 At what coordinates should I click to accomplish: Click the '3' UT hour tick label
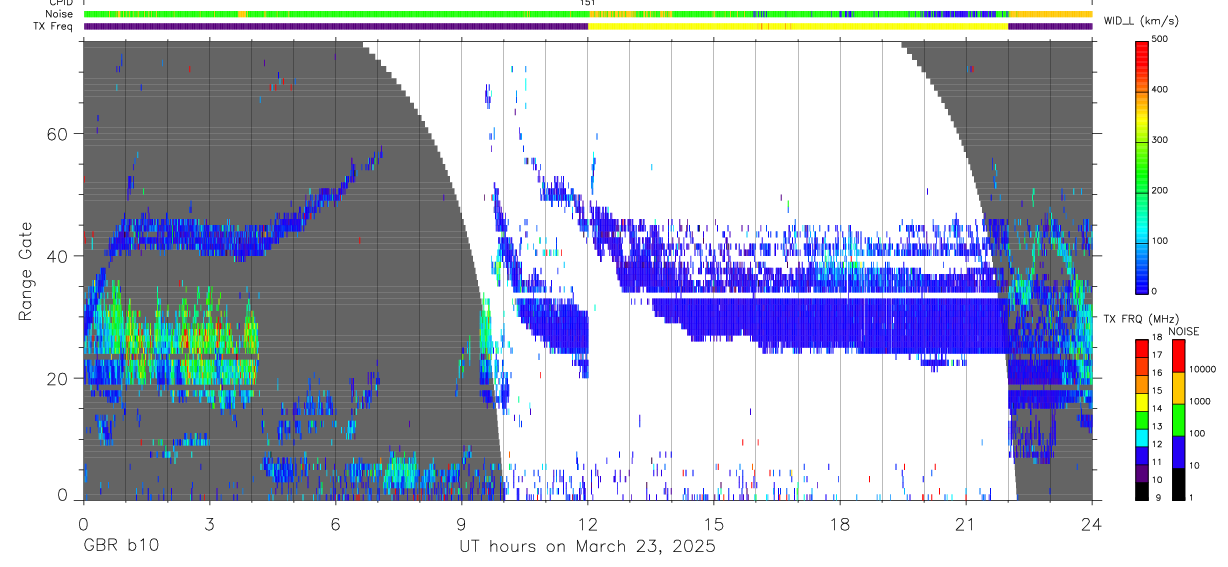coord(209,524)
